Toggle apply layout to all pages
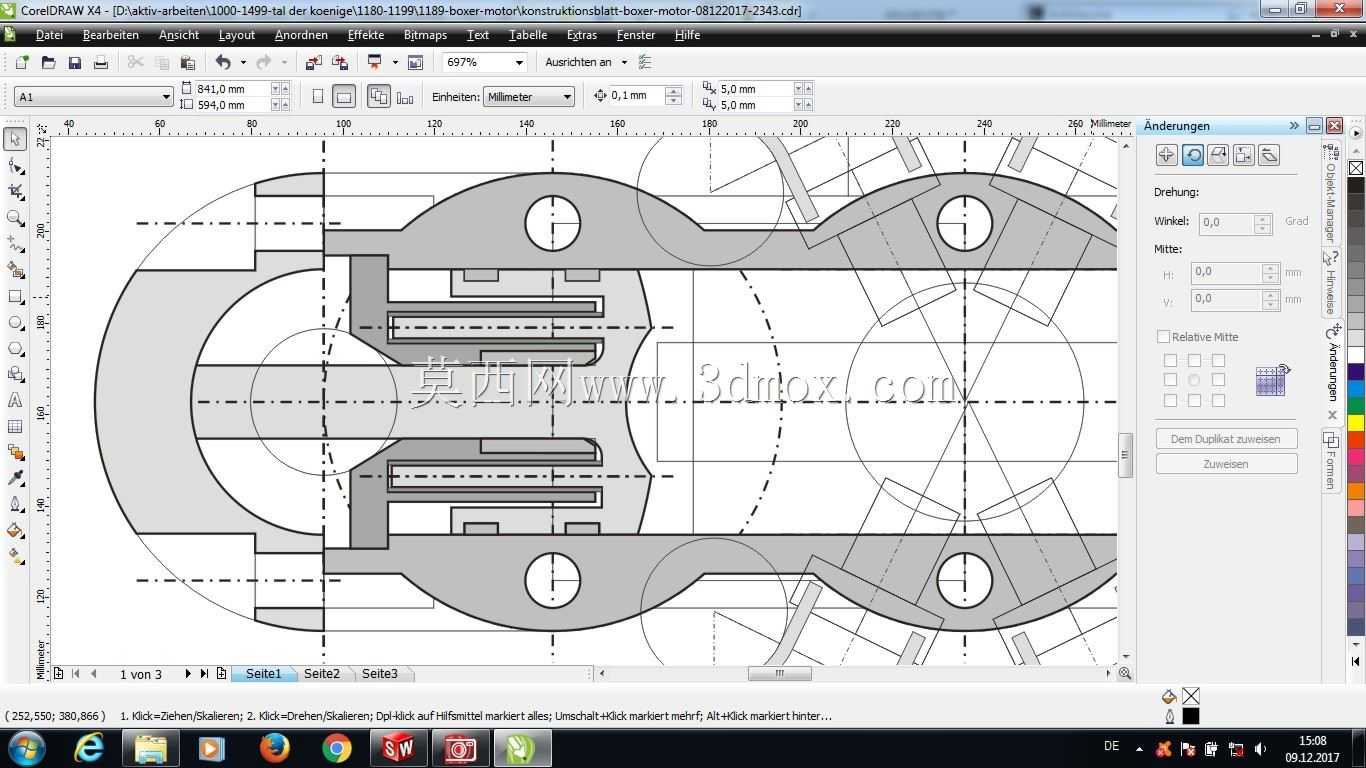The height and width of the screenshot is (768, 1366). (x=379, y=96)
